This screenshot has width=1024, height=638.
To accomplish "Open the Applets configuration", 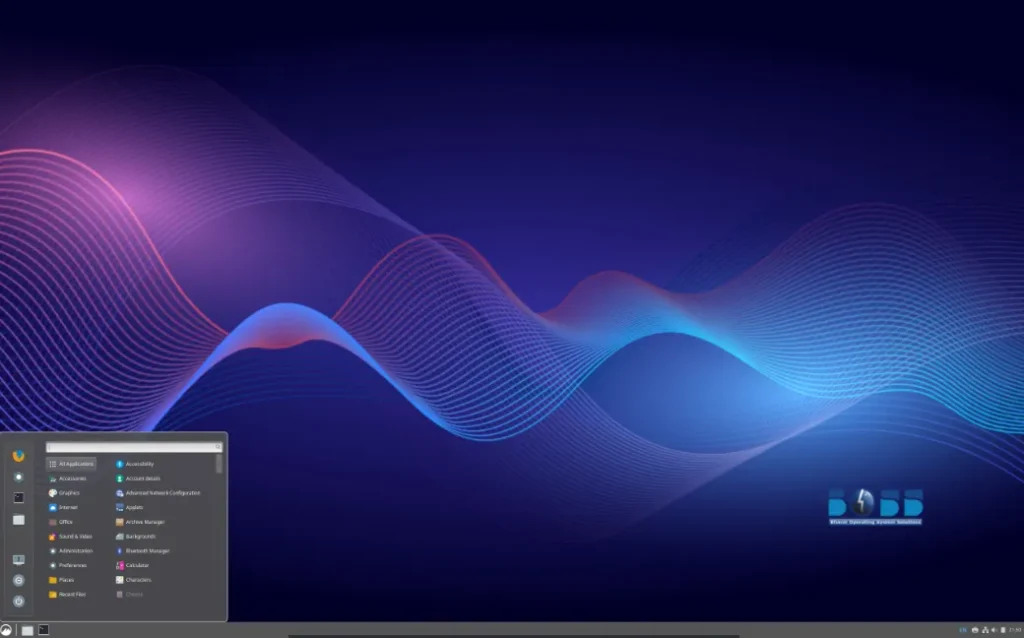I will 134,507.
